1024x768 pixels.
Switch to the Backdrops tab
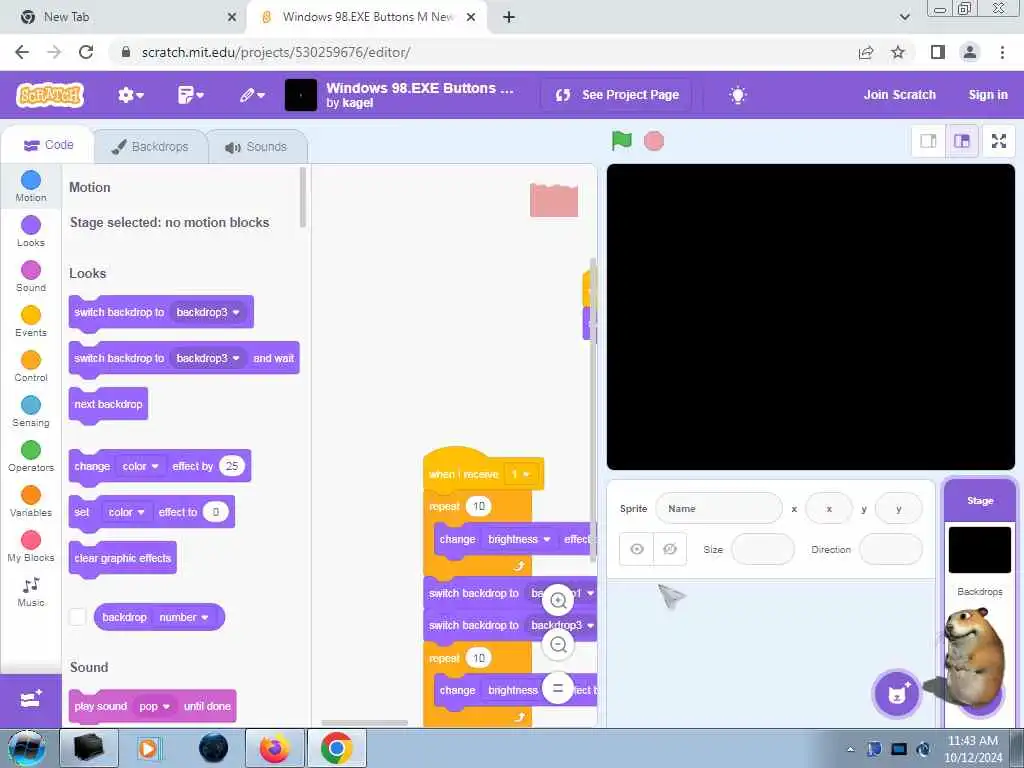(x=150, y=146)
